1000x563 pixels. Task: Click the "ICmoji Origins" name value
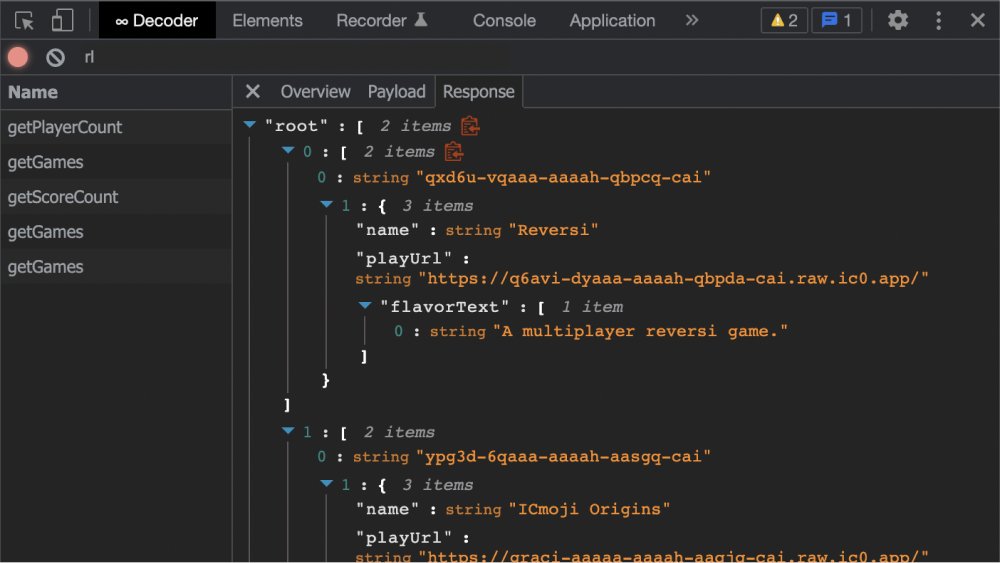point(589,509)
